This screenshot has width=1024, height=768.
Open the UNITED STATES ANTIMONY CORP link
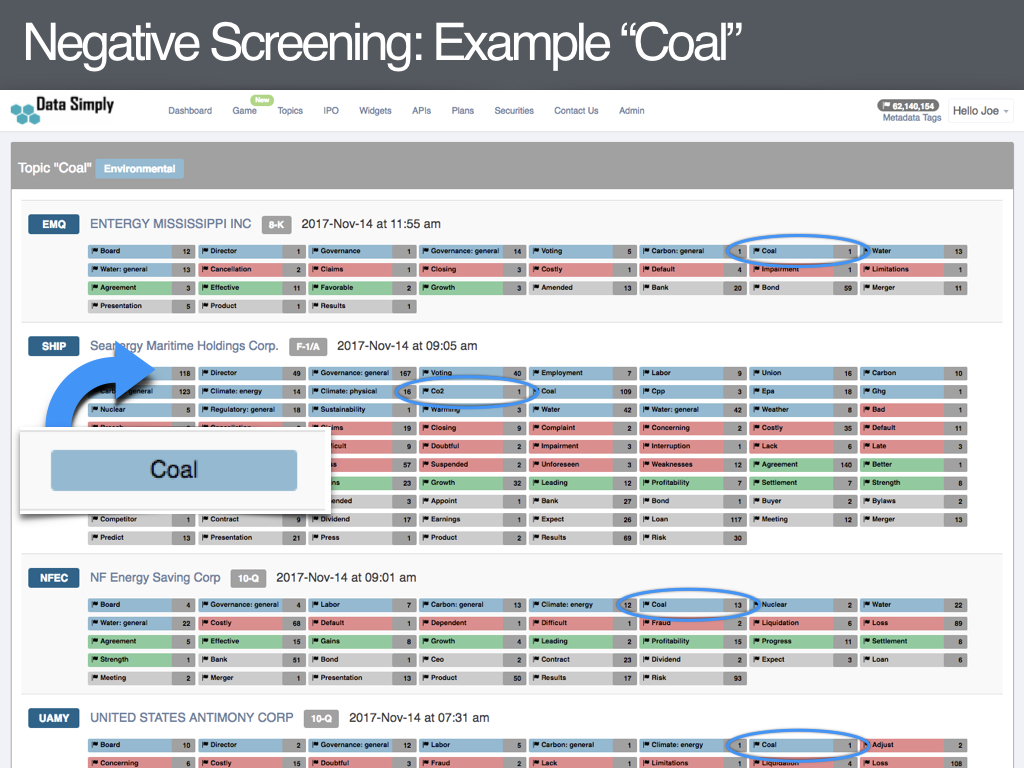click(191, 717)
